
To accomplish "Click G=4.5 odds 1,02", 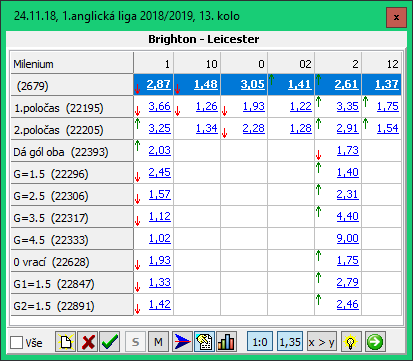I will click(160, 238).
